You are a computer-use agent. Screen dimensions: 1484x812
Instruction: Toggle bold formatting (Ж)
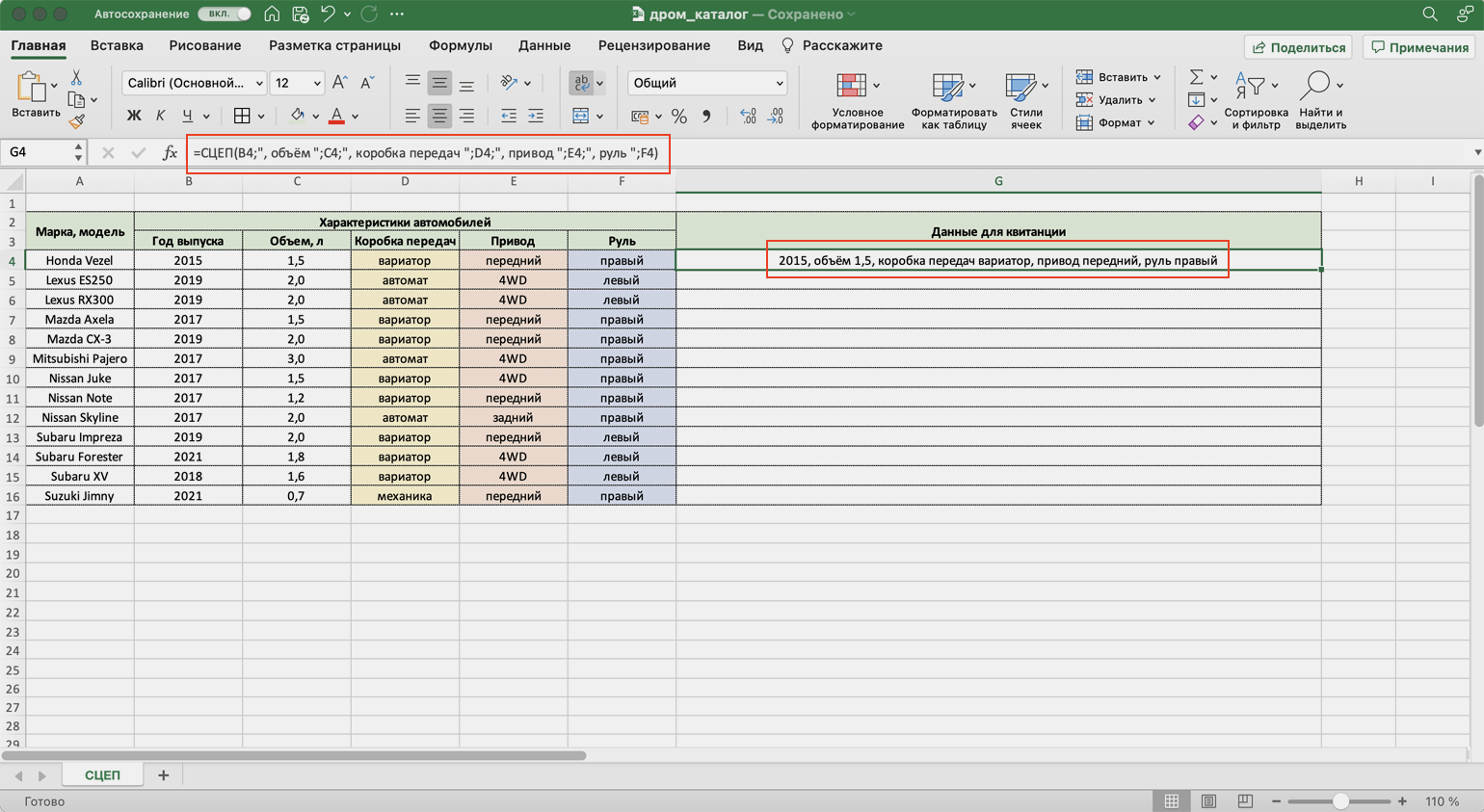tap(134, 117)
